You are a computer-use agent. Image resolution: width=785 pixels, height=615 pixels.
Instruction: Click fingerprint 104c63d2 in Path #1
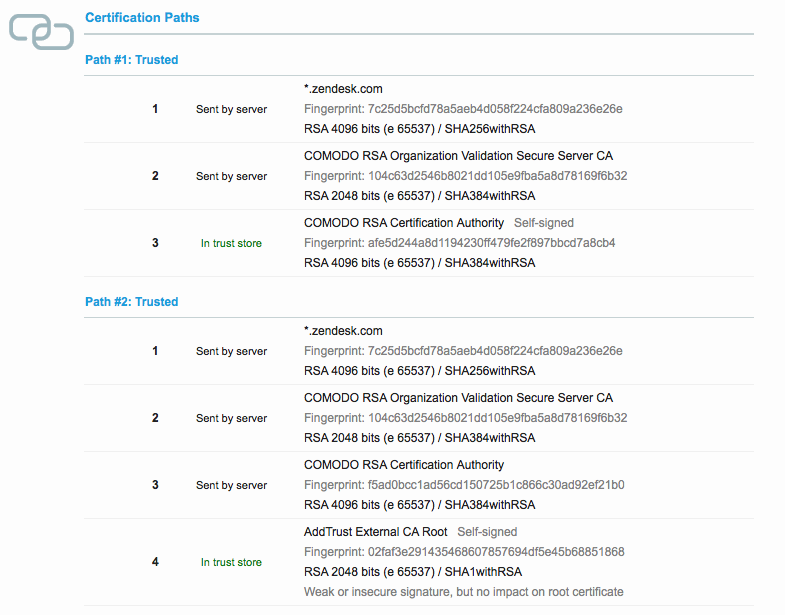466,176
